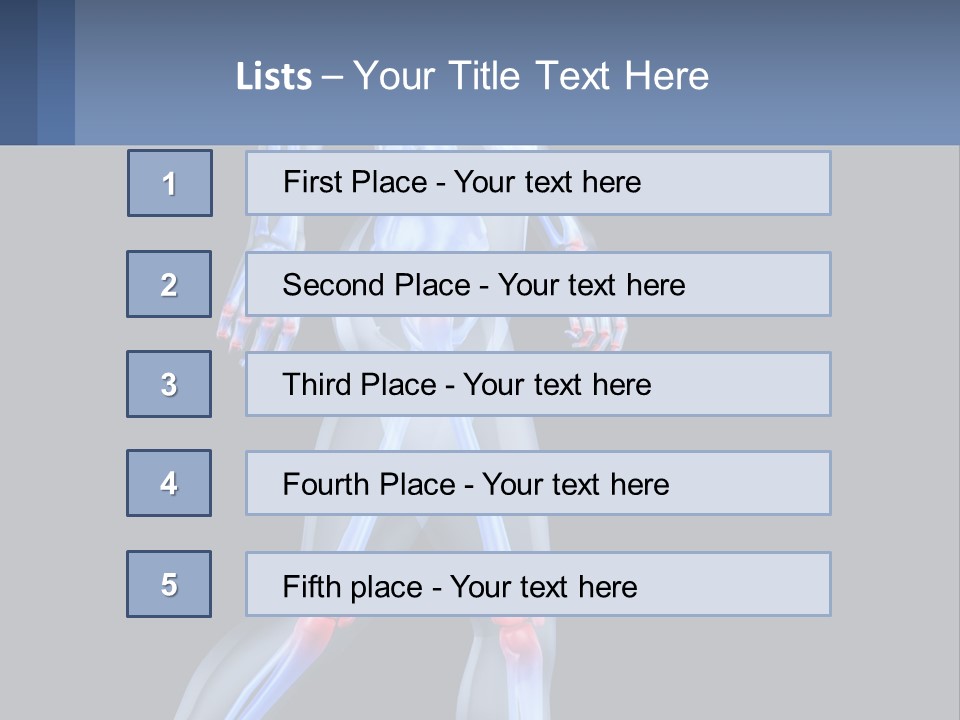Click the number 3 box
The height and width of the screenshot is (720, 960).
point(169,384)
